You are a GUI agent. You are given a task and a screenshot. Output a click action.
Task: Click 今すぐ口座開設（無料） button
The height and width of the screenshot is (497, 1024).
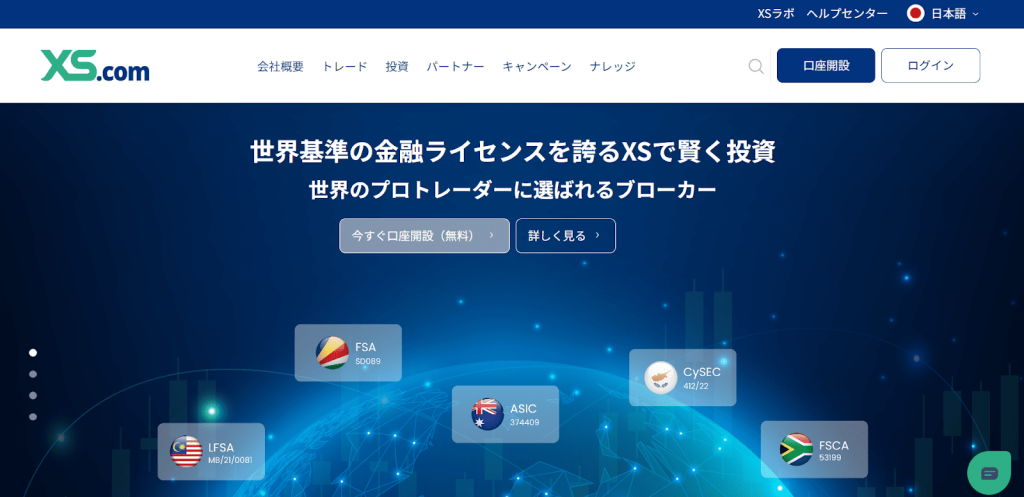(424, 236)
